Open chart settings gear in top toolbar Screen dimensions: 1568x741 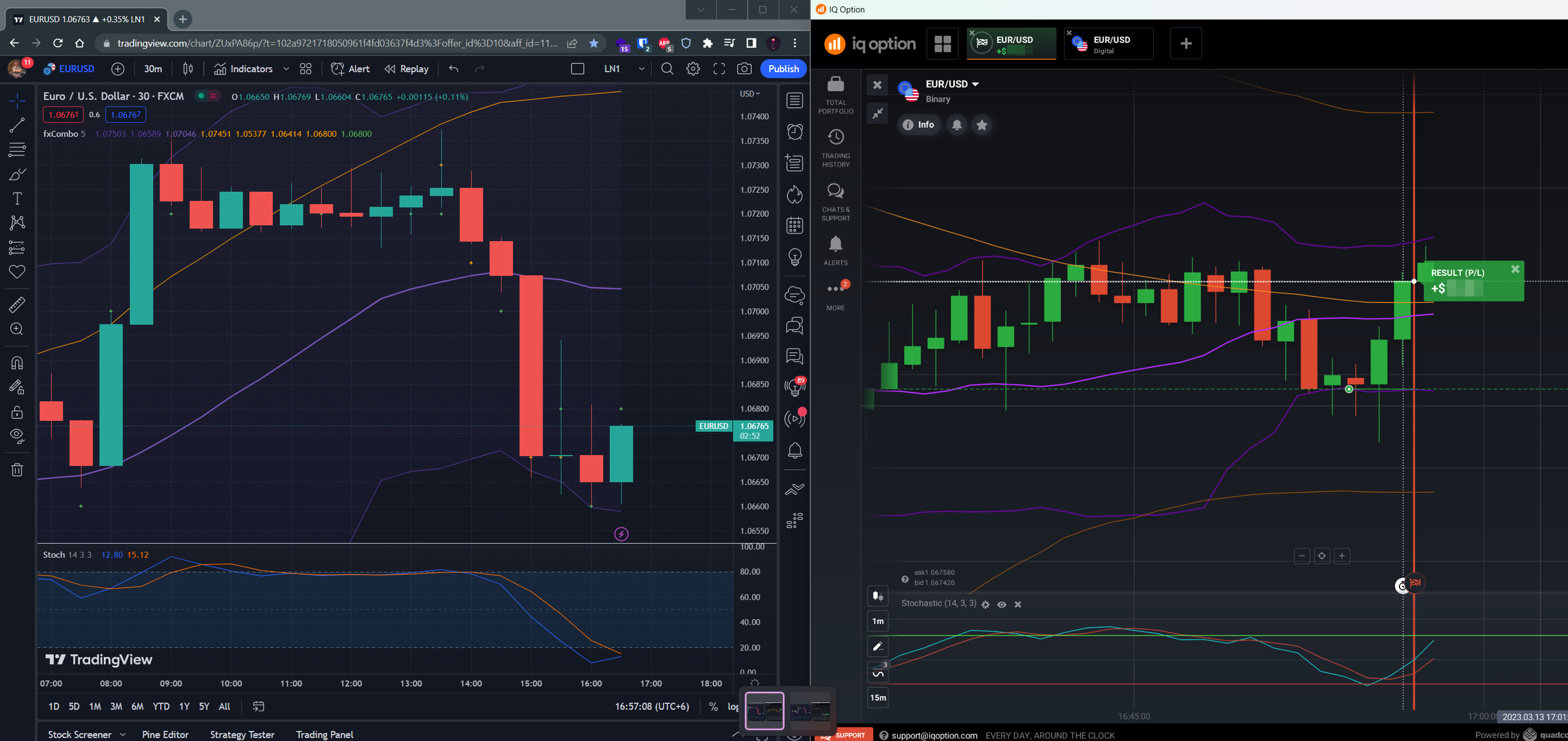tap(693, 69)
